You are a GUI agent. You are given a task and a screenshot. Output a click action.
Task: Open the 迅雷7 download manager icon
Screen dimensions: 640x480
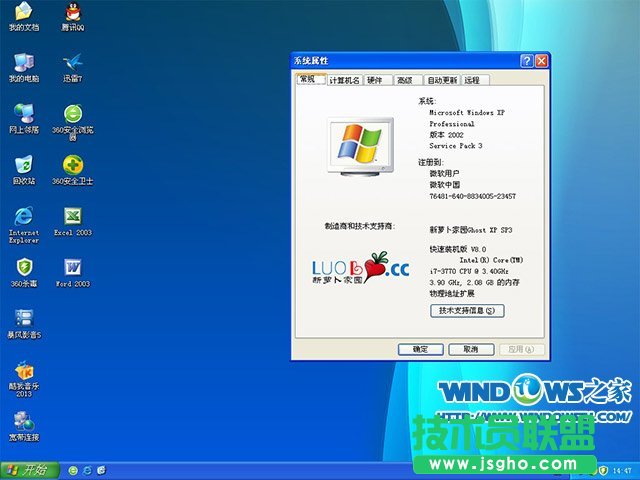coord(72,63)
